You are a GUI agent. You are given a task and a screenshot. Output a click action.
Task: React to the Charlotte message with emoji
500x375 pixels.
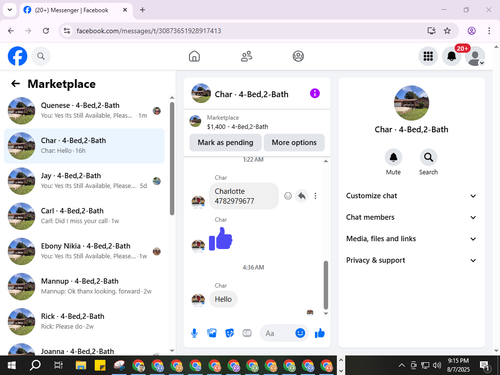click(288, 196)
